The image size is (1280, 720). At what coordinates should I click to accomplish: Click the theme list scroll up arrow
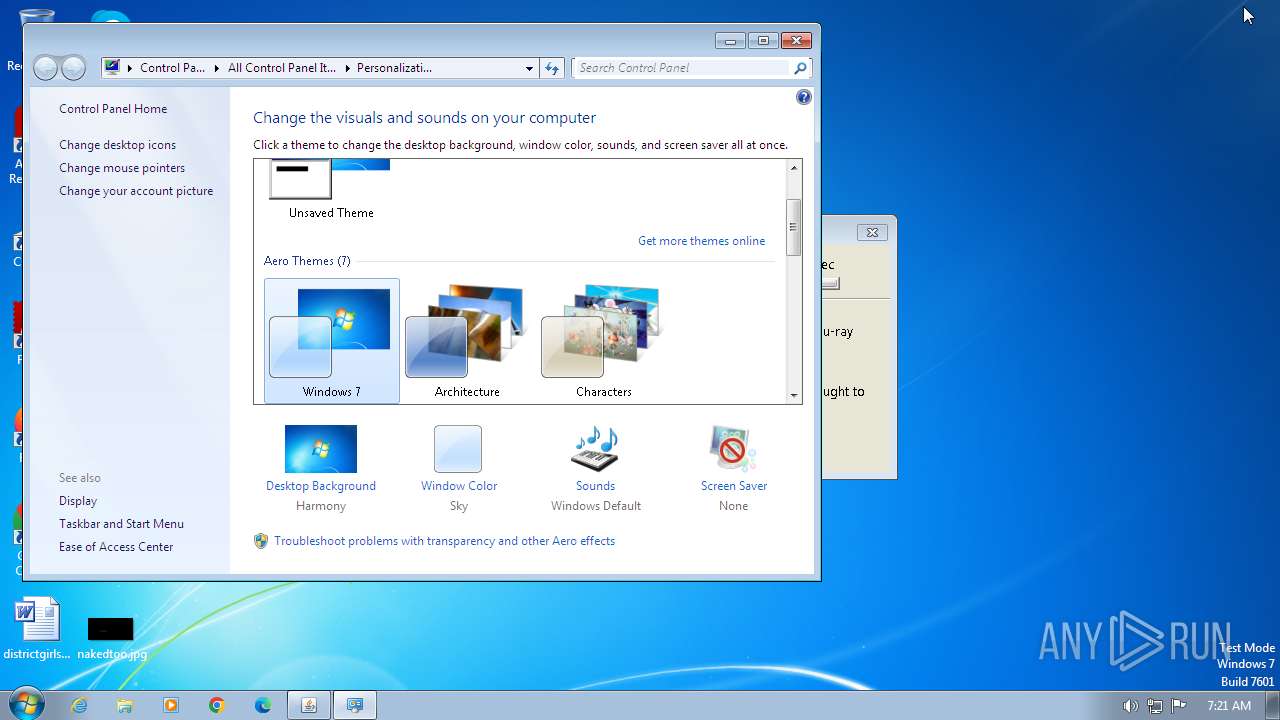point(794,168)
